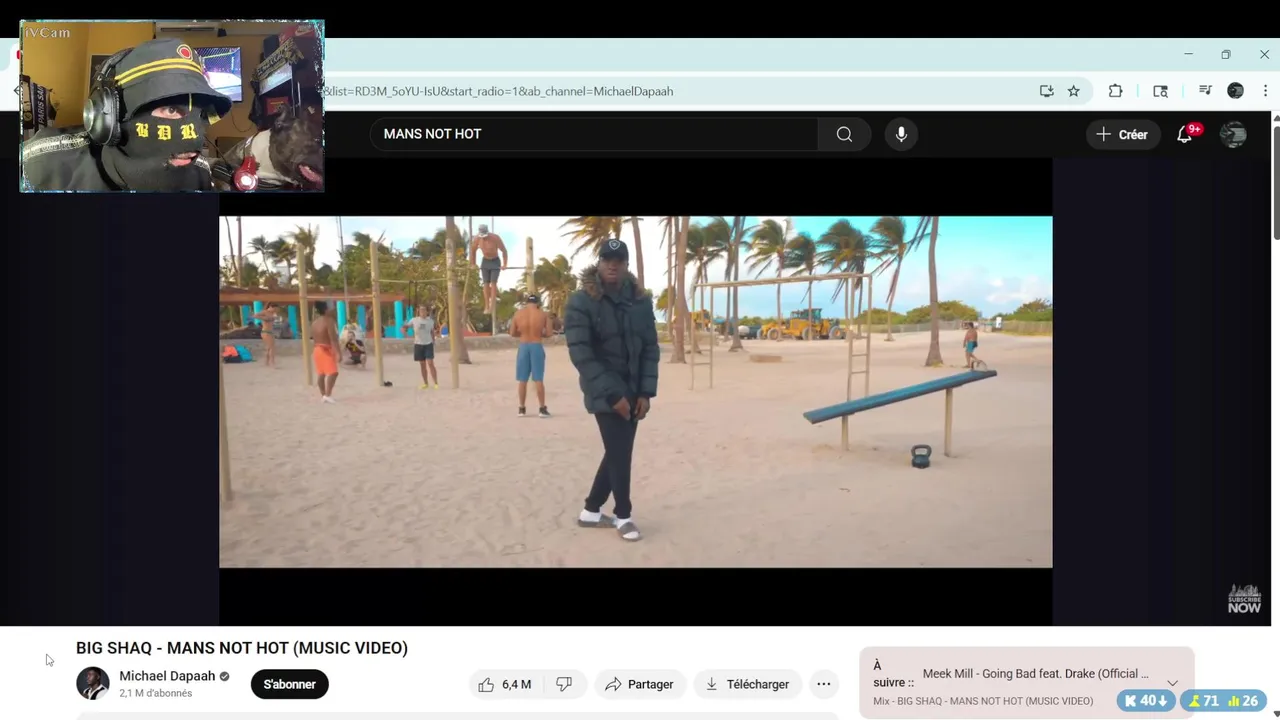Click the search magnifier button

pos(844,134)
